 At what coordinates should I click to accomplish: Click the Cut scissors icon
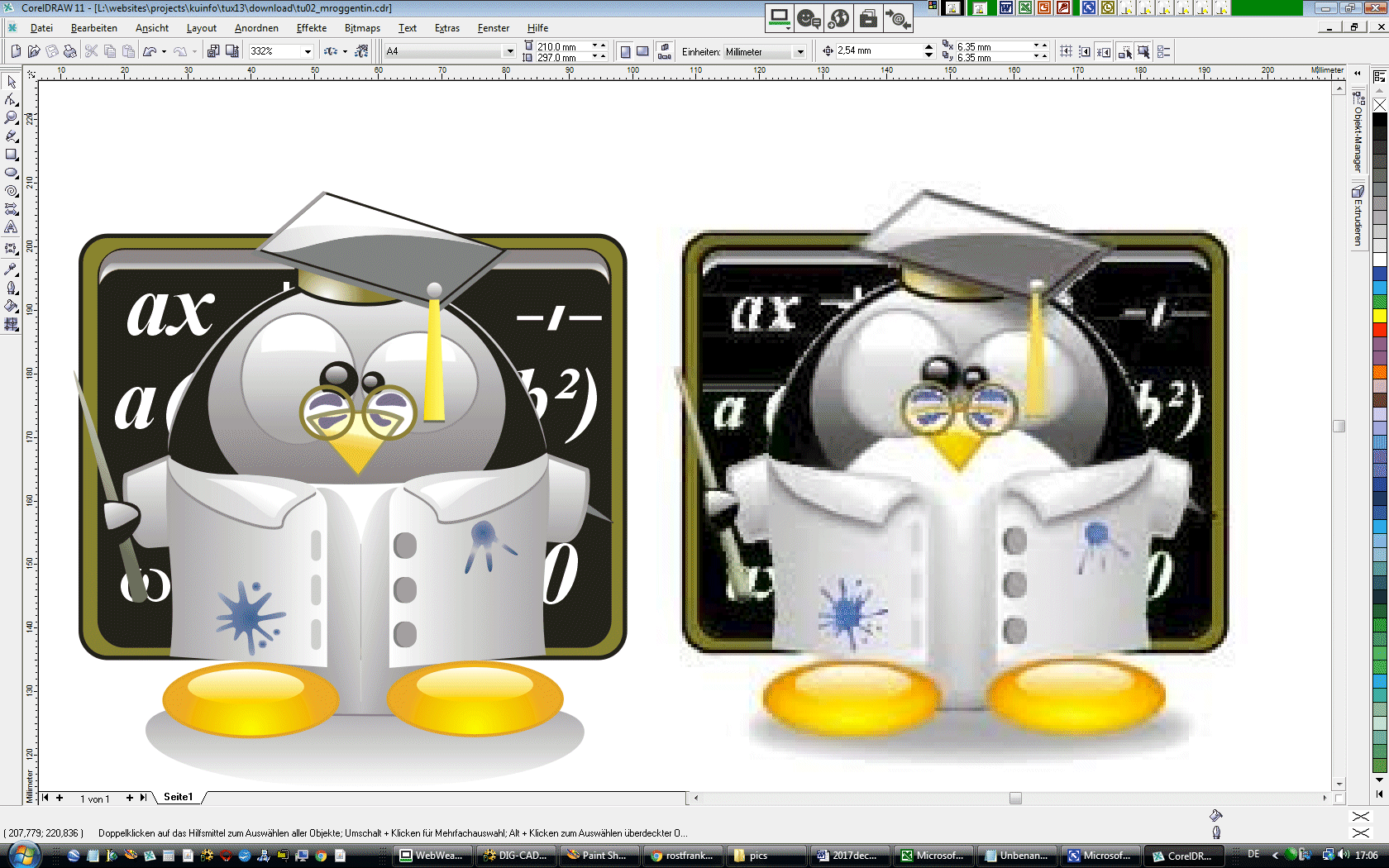click(x=92, y=51)
